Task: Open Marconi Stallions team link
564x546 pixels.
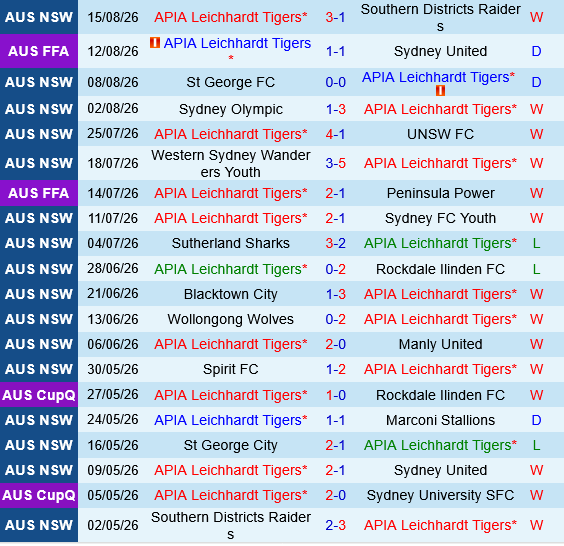Action: [x=440, y=420]
